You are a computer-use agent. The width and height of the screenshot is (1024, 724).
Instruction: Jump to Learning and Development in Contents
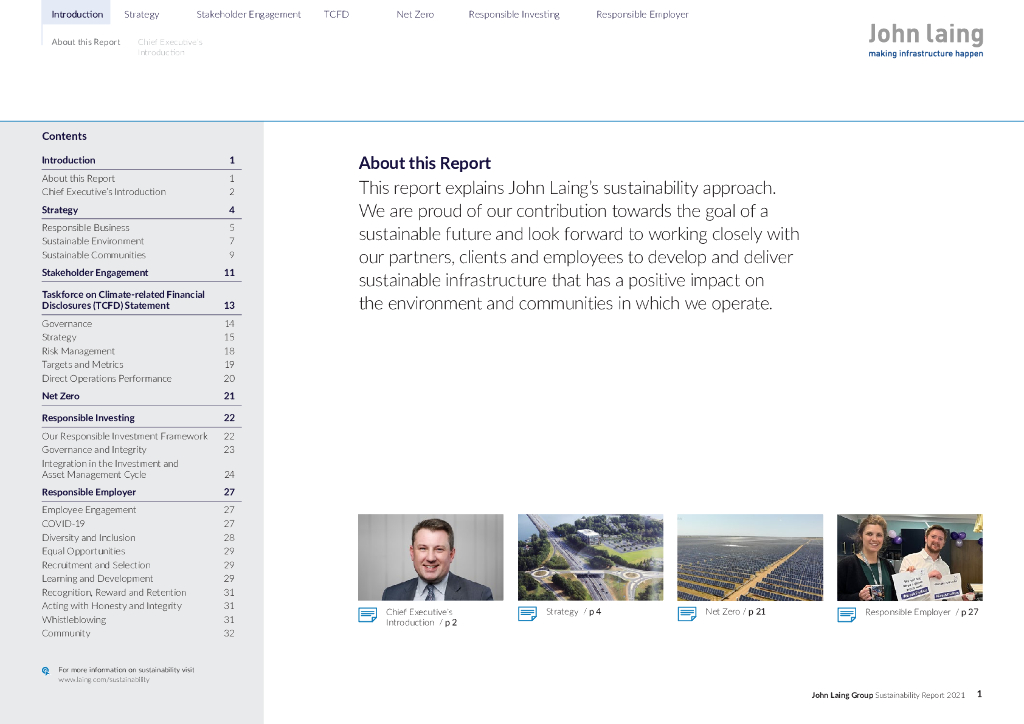point(138,579)
